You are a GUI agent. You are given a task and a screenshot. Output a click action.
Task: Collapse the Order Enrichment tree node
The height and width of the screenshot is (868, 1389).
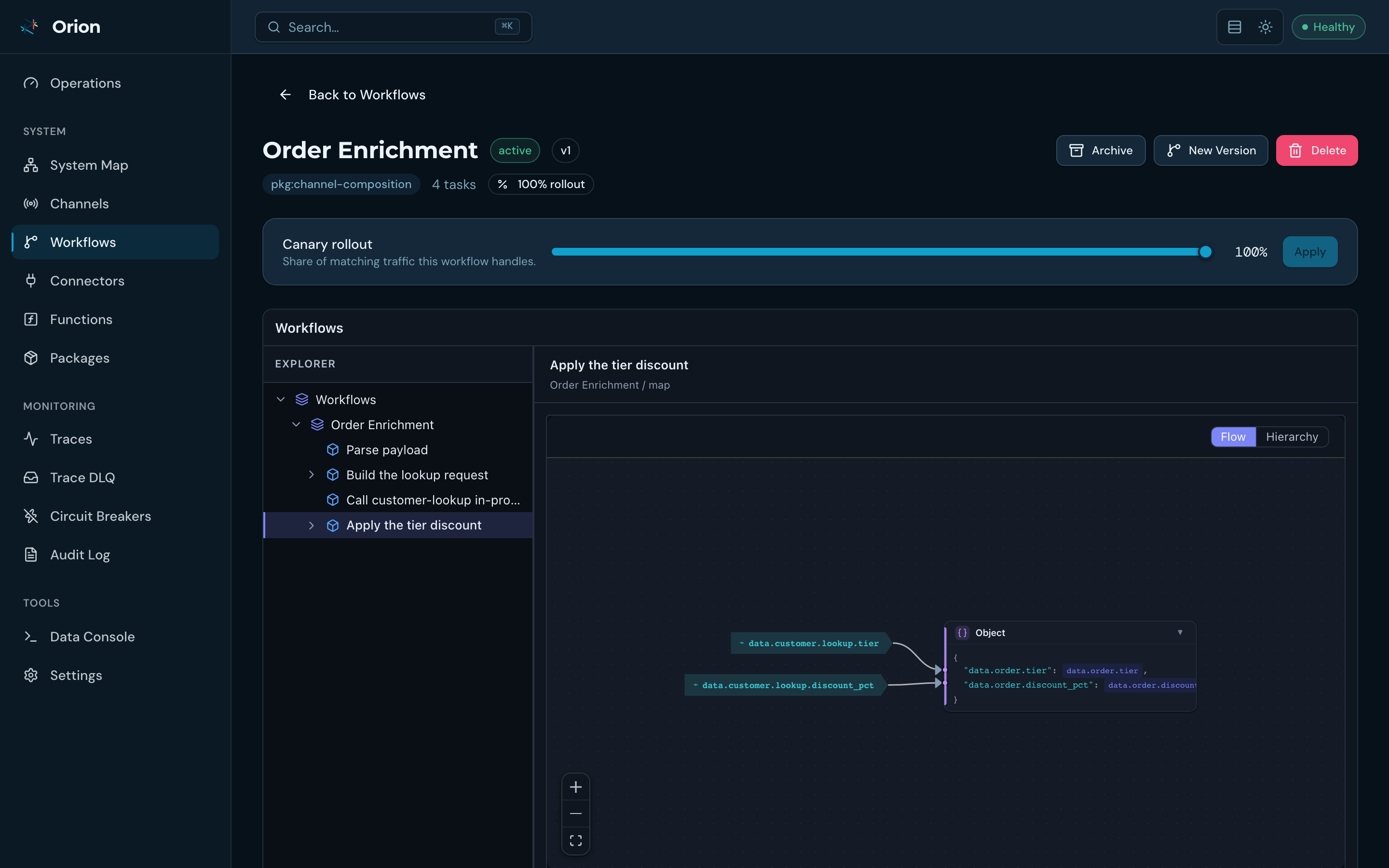click(296, 425)
